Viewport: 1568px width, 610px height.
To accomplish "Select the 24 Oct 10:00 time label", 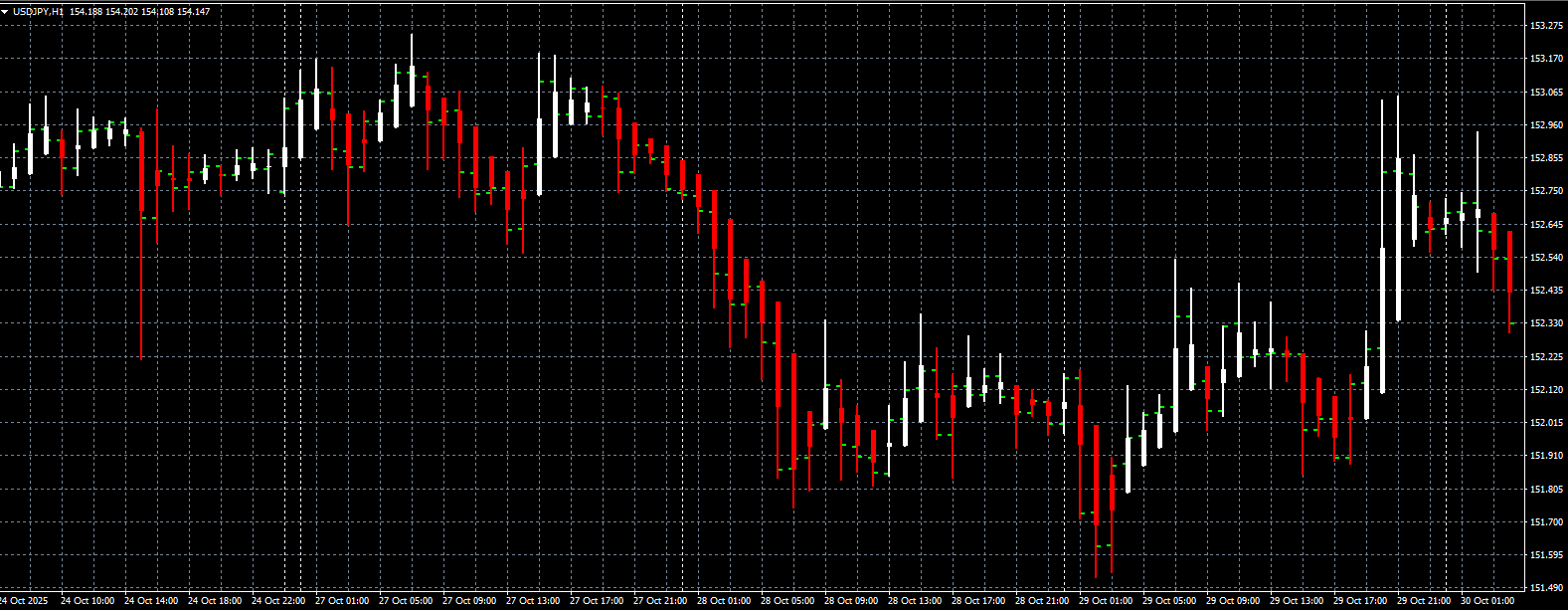I will (x=87, y=601).
